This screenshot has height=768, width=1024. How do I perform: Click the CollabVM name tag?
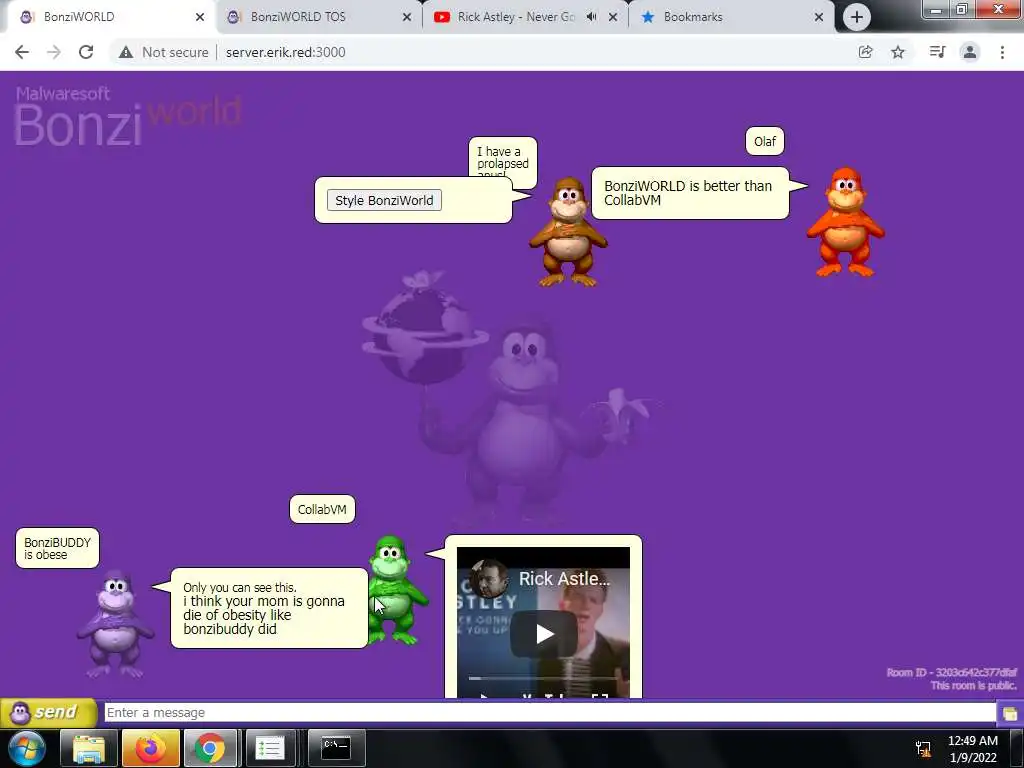click(x=322, y=509)
